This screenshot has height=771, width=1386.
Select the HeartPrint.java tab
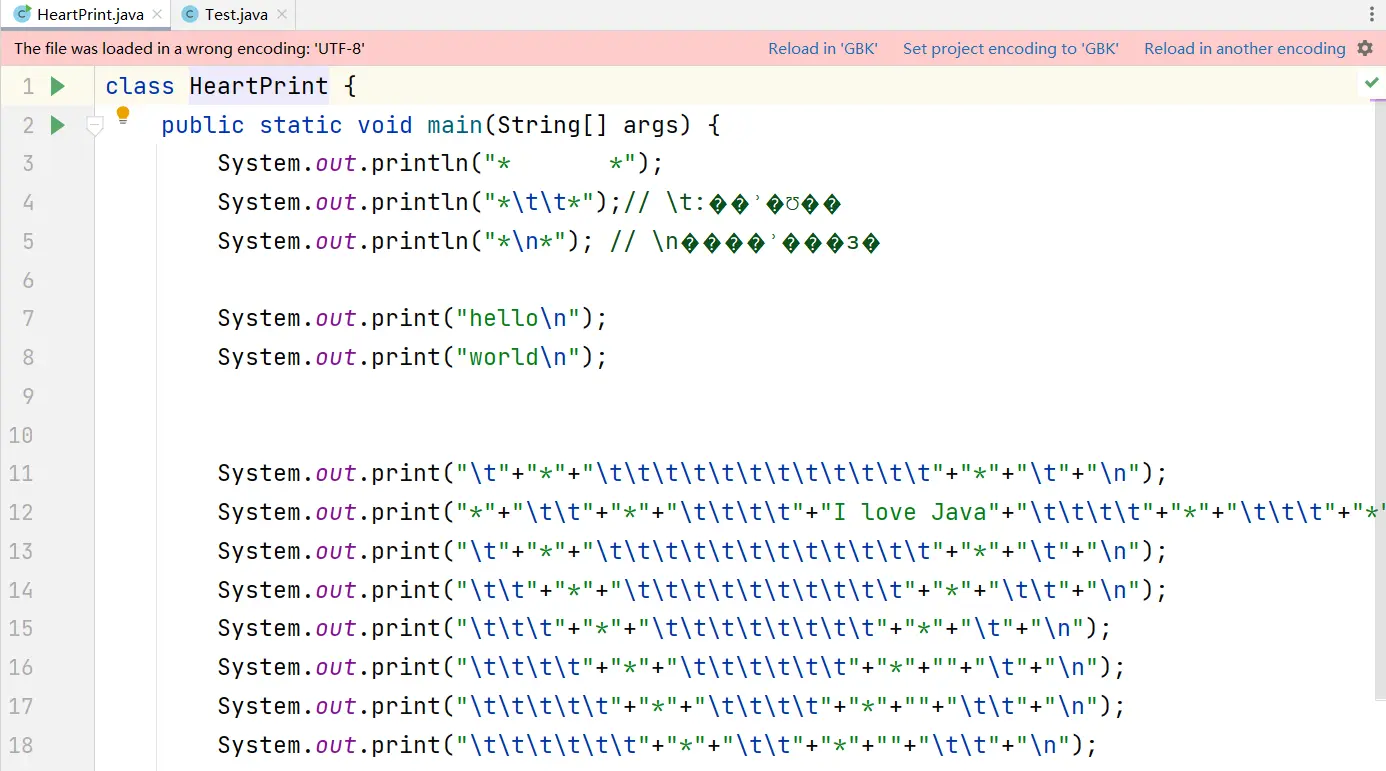tap(89, 15)
